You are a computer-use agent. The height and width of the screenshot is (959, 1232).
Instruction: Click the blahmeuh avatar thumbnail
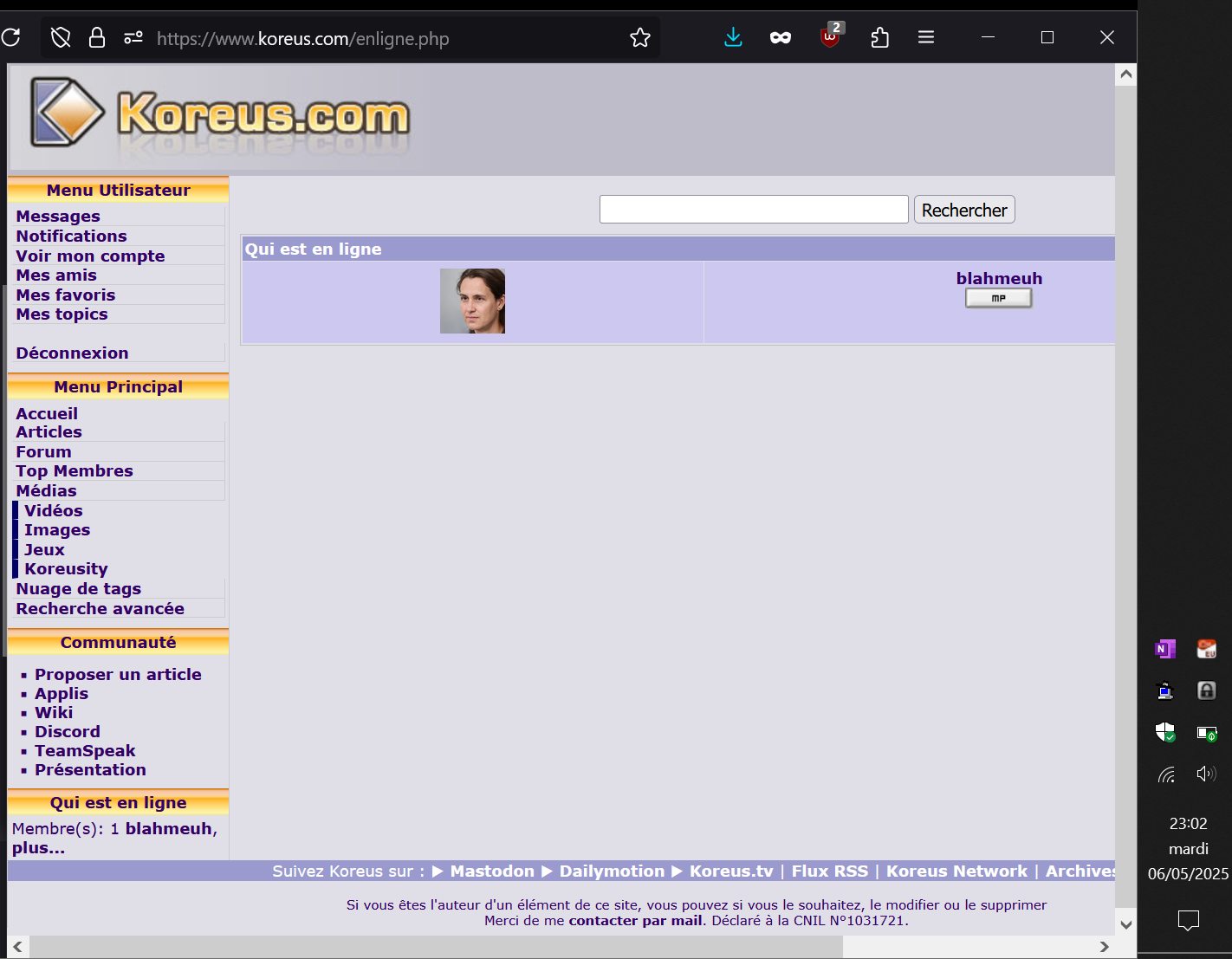(x=472, y=301)
